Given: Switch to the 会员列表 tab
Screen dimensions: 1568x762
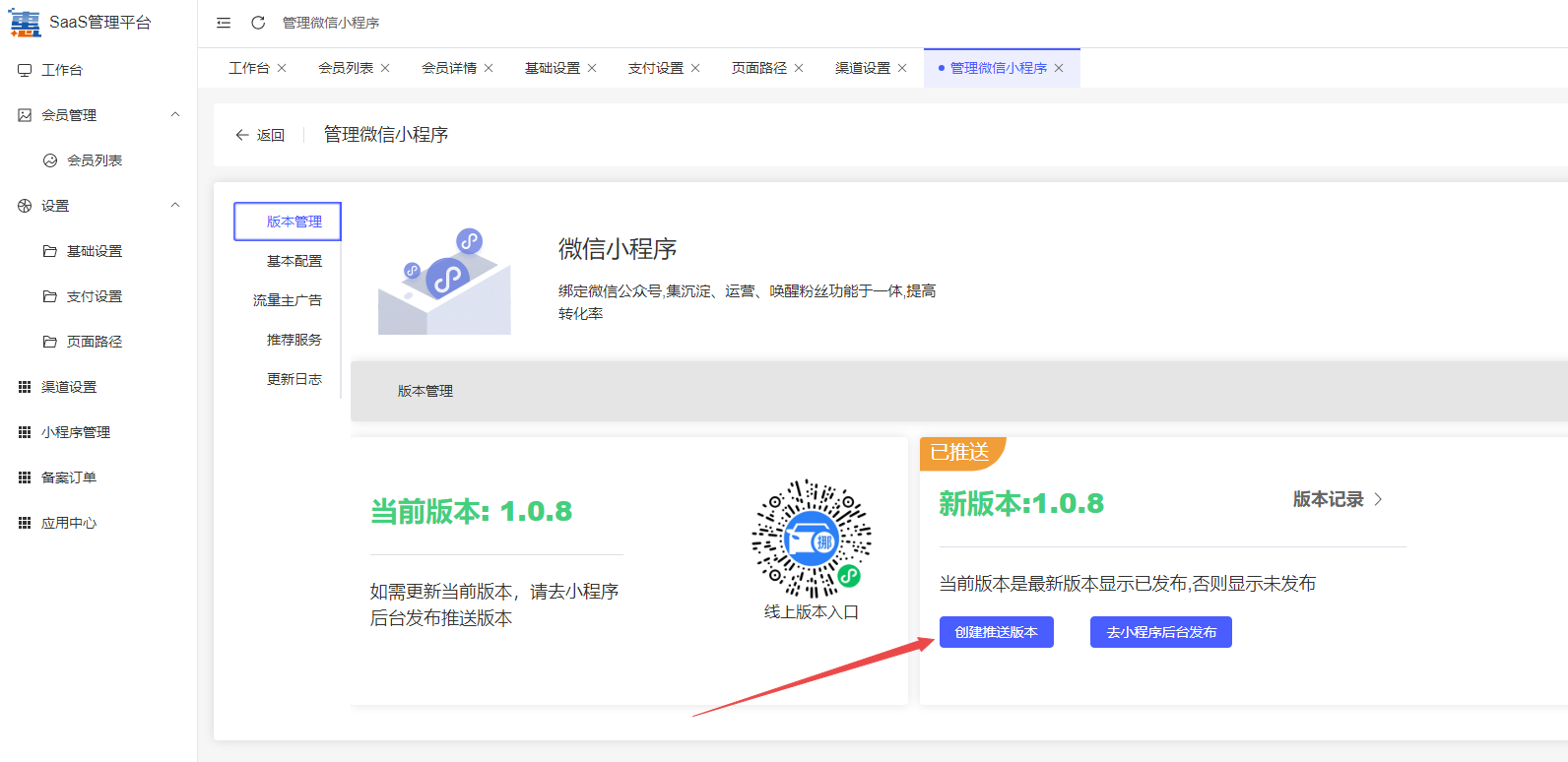Looking at the screenshot, I should (x=346, y=68).
